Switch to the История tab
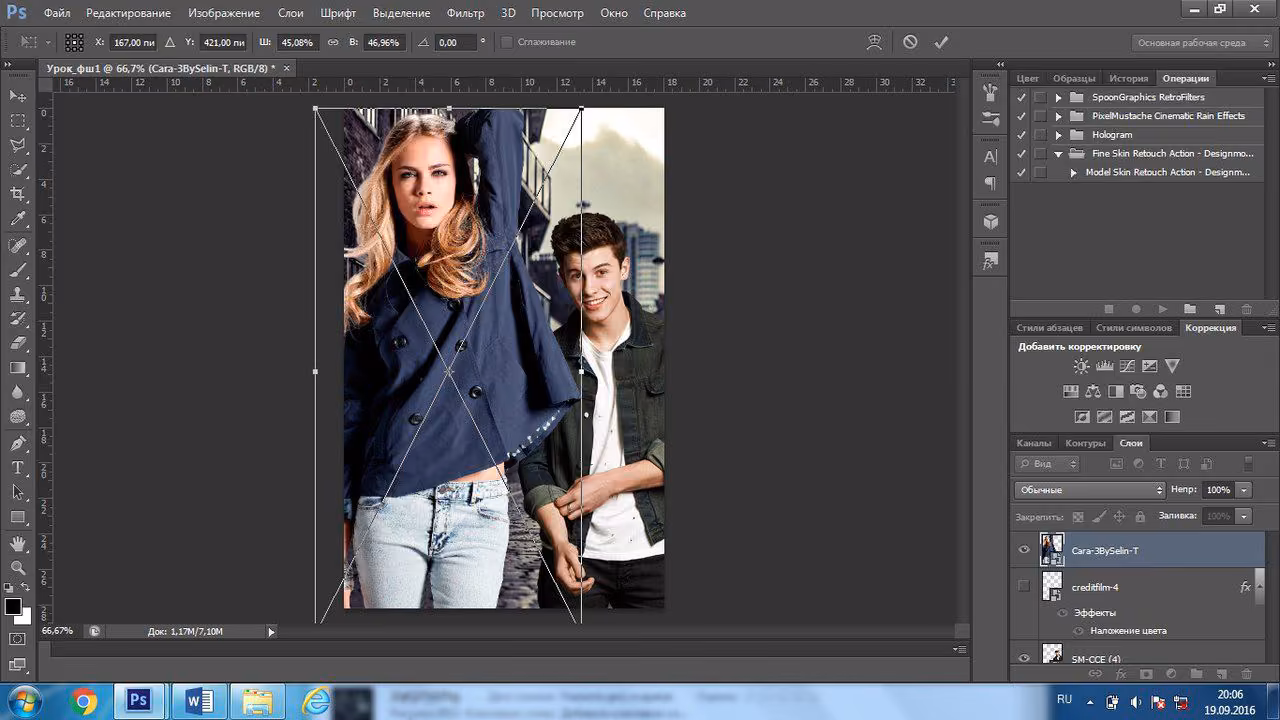Image resolution: width=1280 pixels, height=720 pixels. pyautogui.click(x=1128, y=78)
